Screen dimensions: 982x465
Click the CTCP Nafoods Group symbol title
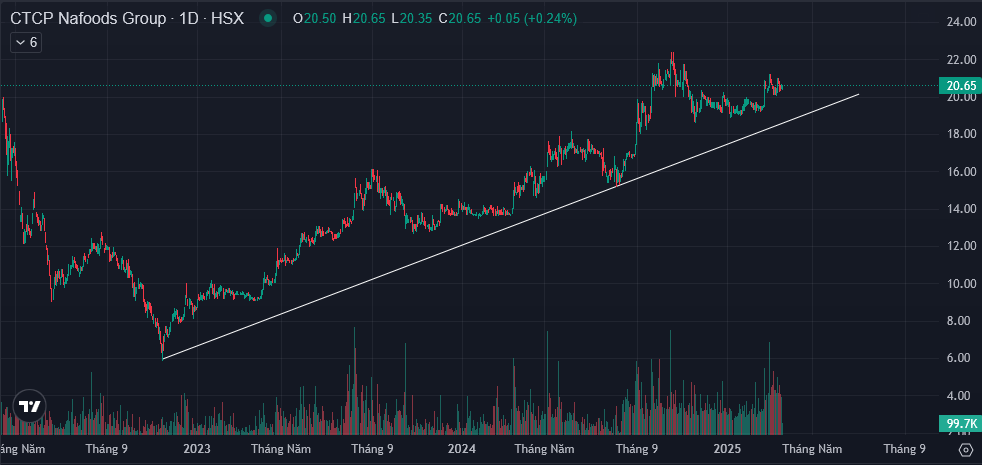click(89, 19)
